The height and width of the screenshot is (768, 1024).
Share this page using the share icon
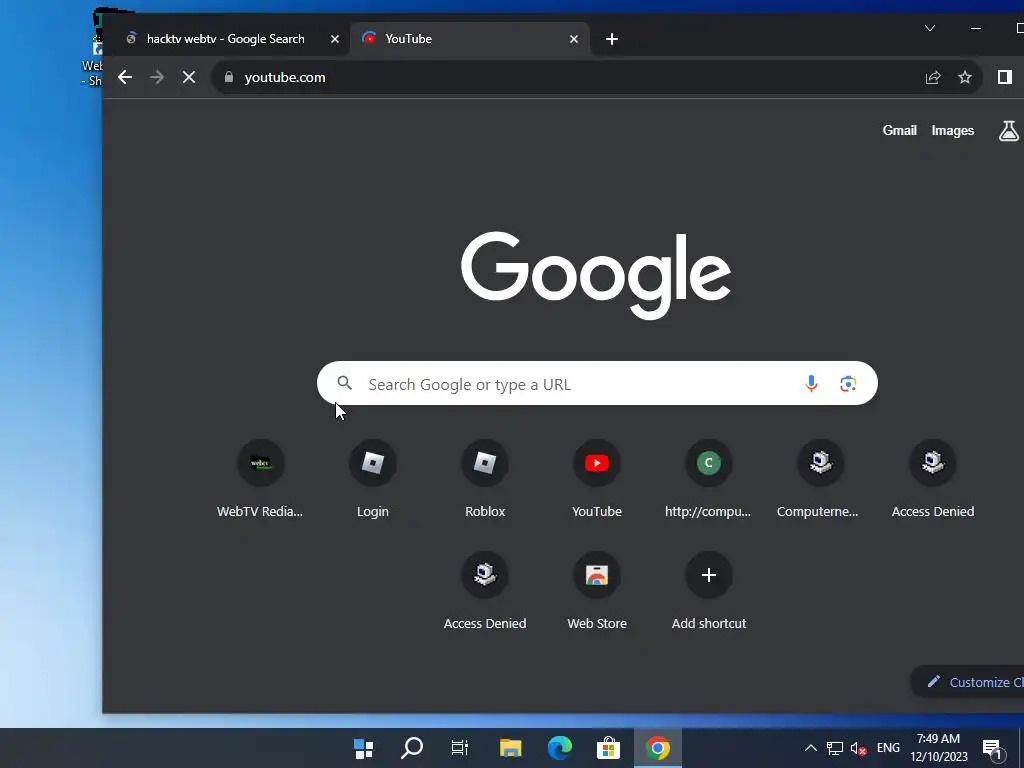pyautogui.click(x=933, y=77)
